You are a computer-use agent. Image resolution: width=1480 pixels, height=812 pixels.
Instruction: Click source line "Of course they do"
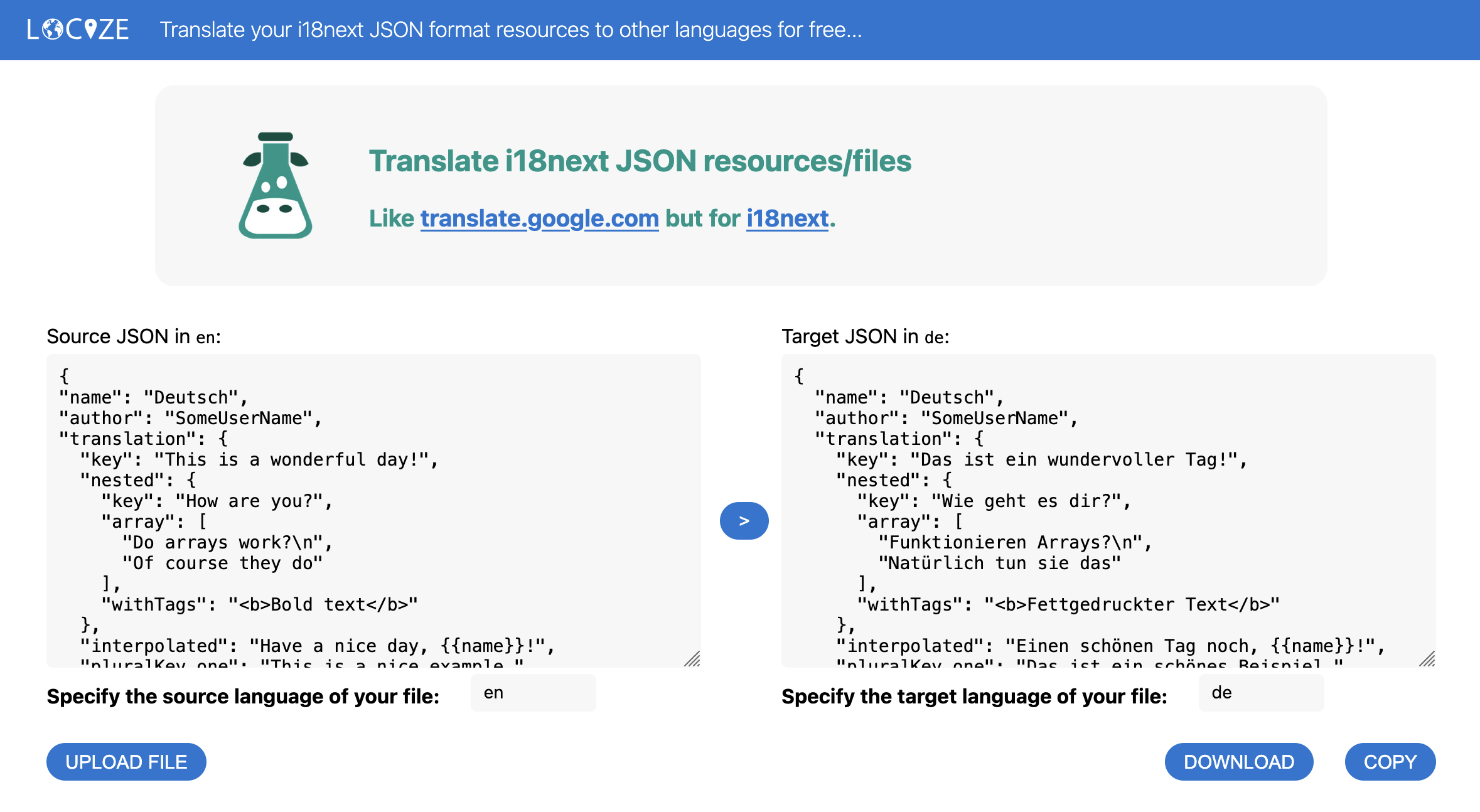pyautogui.click(x=223, y=563)
